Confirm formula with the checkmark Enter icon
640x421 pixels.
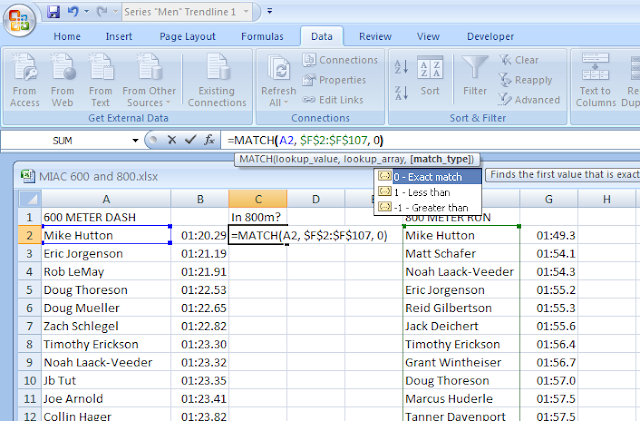click(190, 140)
